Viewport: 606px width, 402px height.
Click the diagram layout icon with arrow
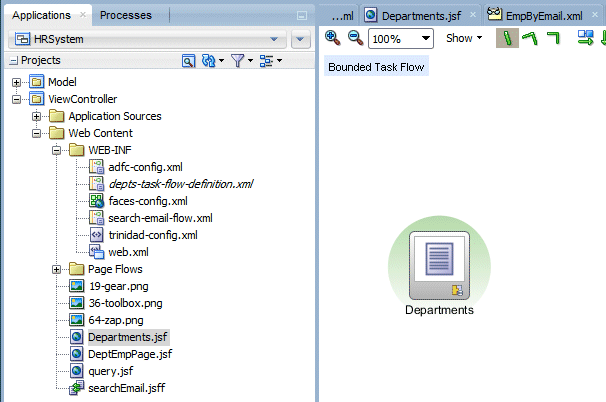click(x=585, y=38)
